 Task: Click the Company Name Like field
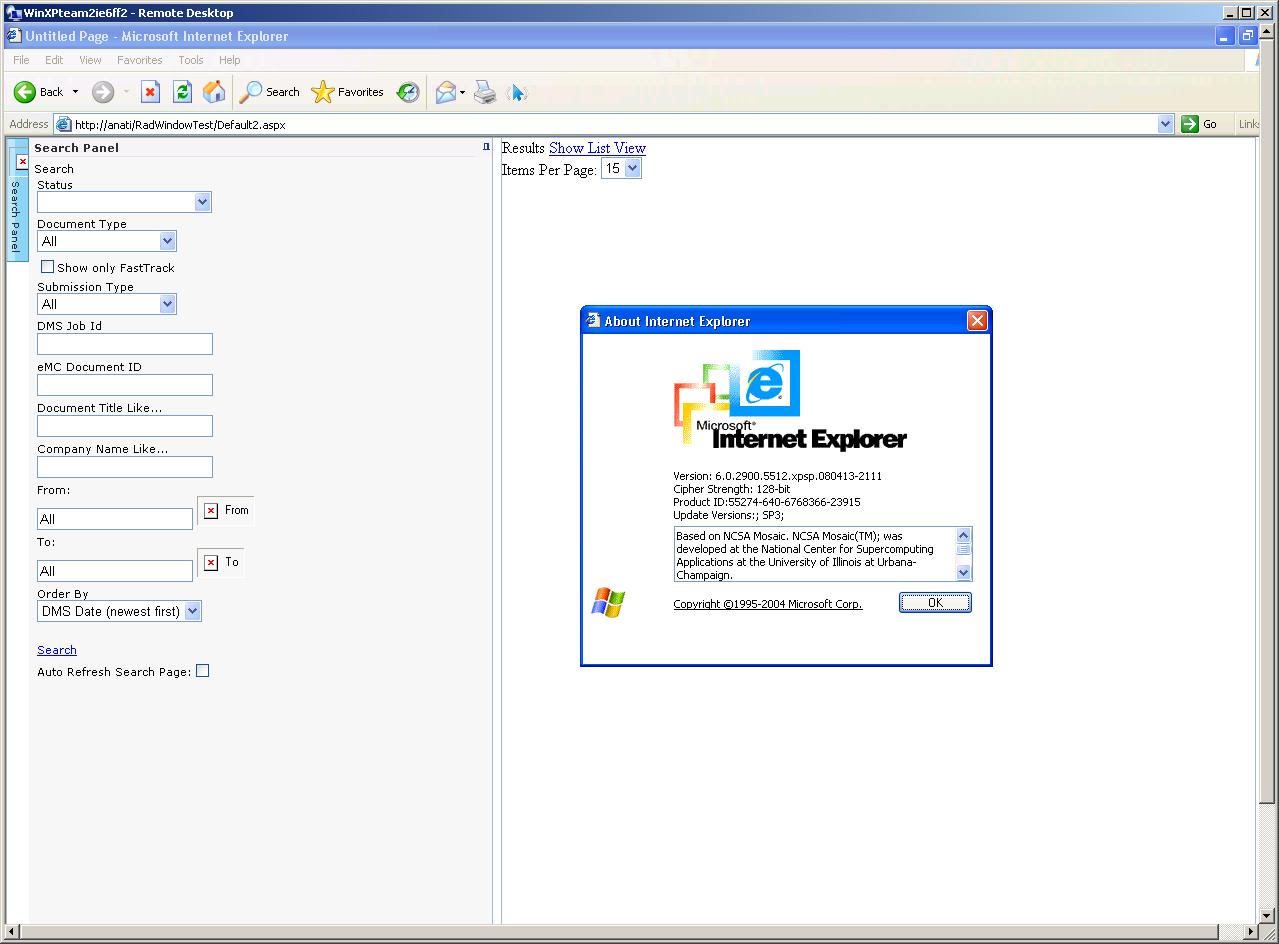pyautogui.click(x=125, y=467)
